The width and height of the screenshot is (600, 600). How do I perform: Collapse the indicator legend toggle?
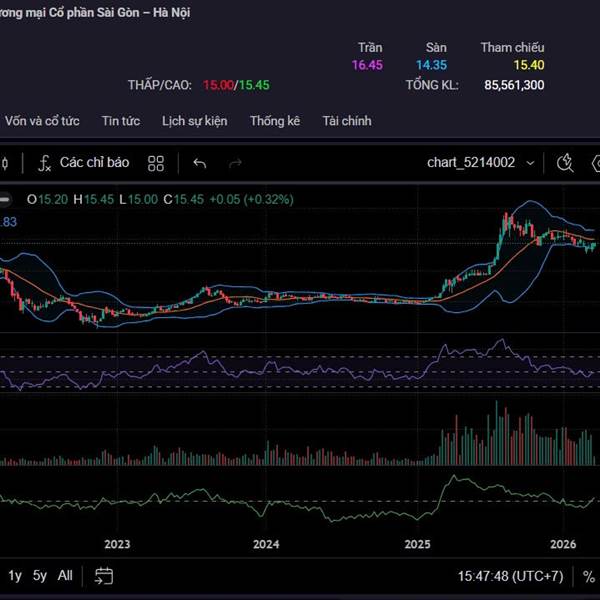[4, 199]
